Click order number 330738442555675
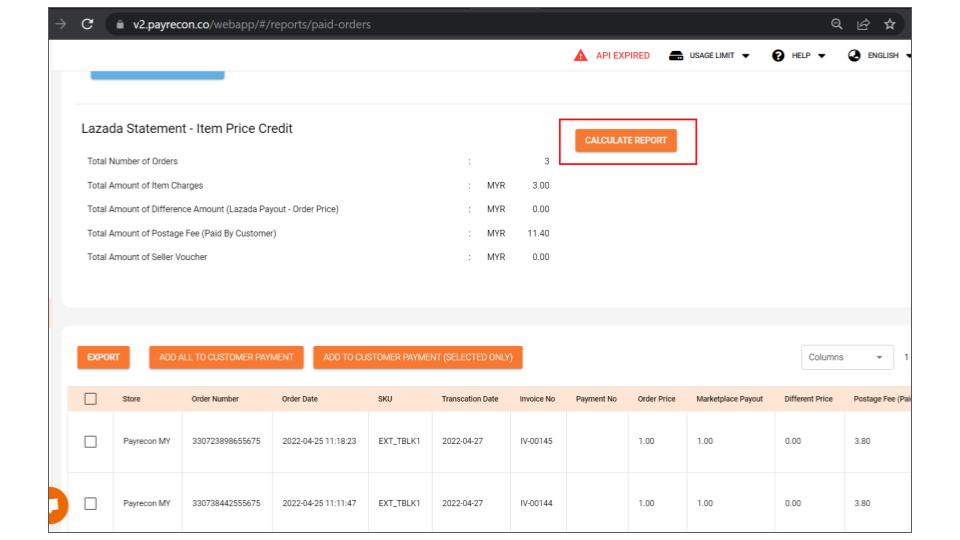Viewport: 960px width, 540px height. click(226, 503)
